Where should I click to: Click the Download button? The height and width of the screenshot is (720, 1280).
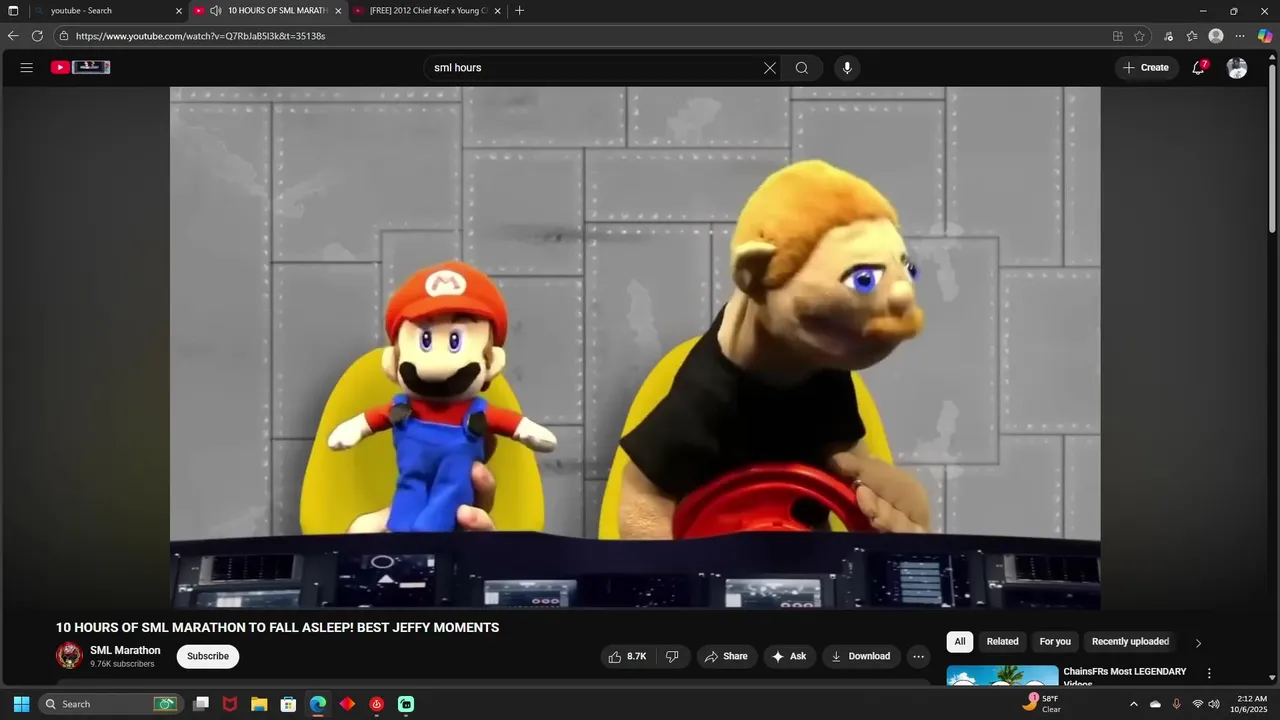coord(860,656)
